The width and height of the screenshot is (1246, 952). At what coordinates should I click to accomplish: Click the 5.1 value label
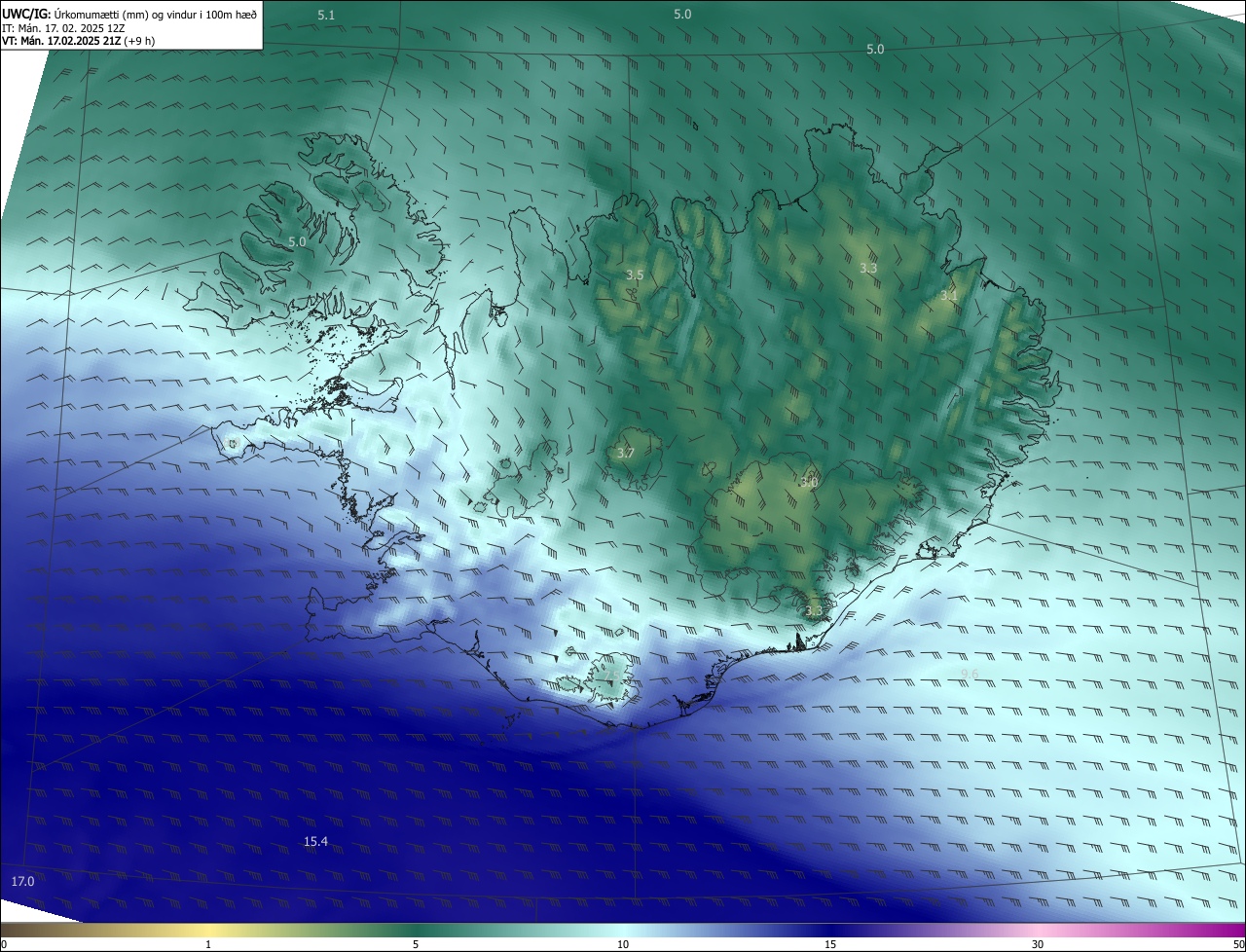[326, 15]
